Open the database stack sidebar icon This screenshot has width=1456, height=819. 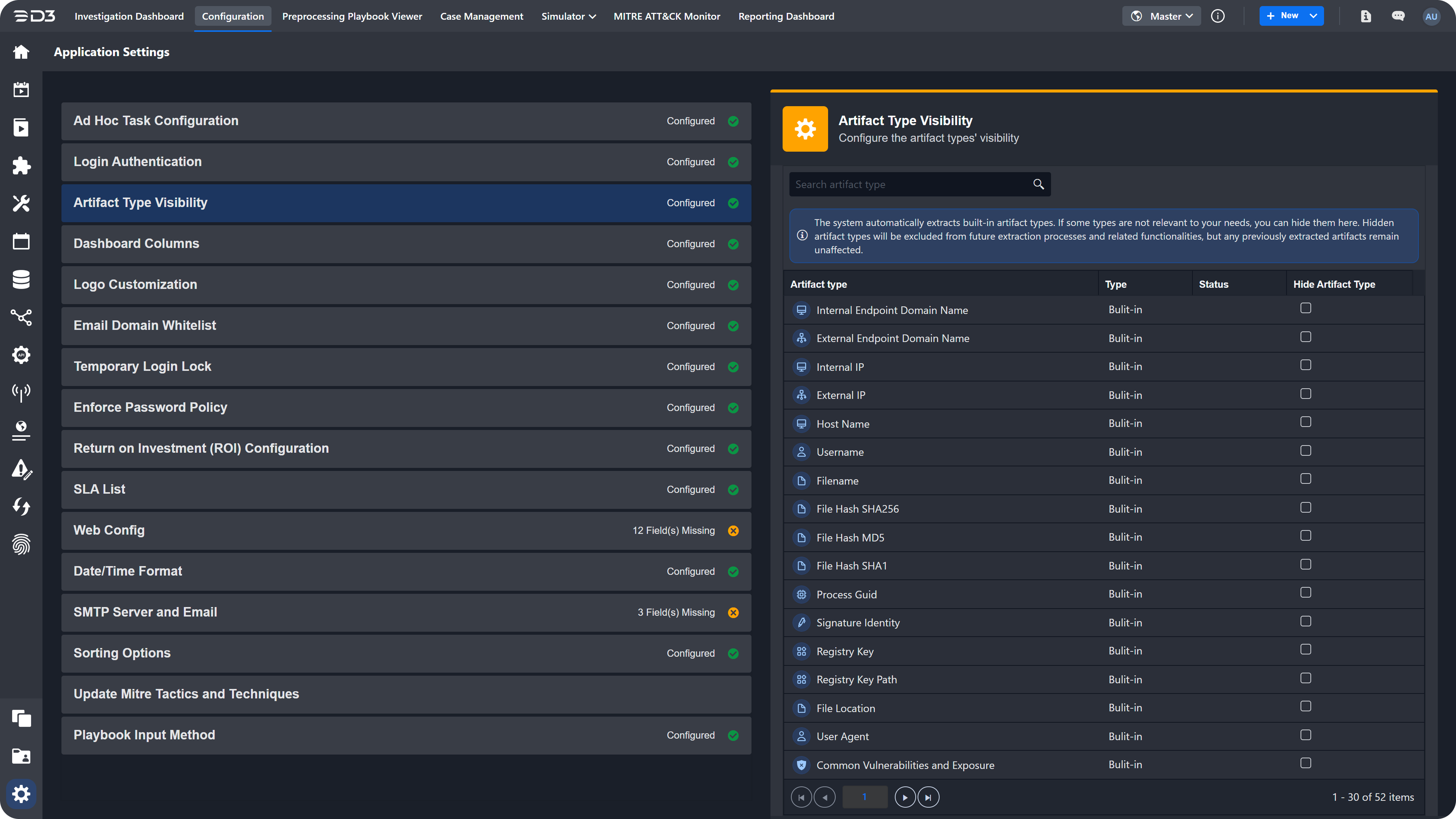click(21, 279)
